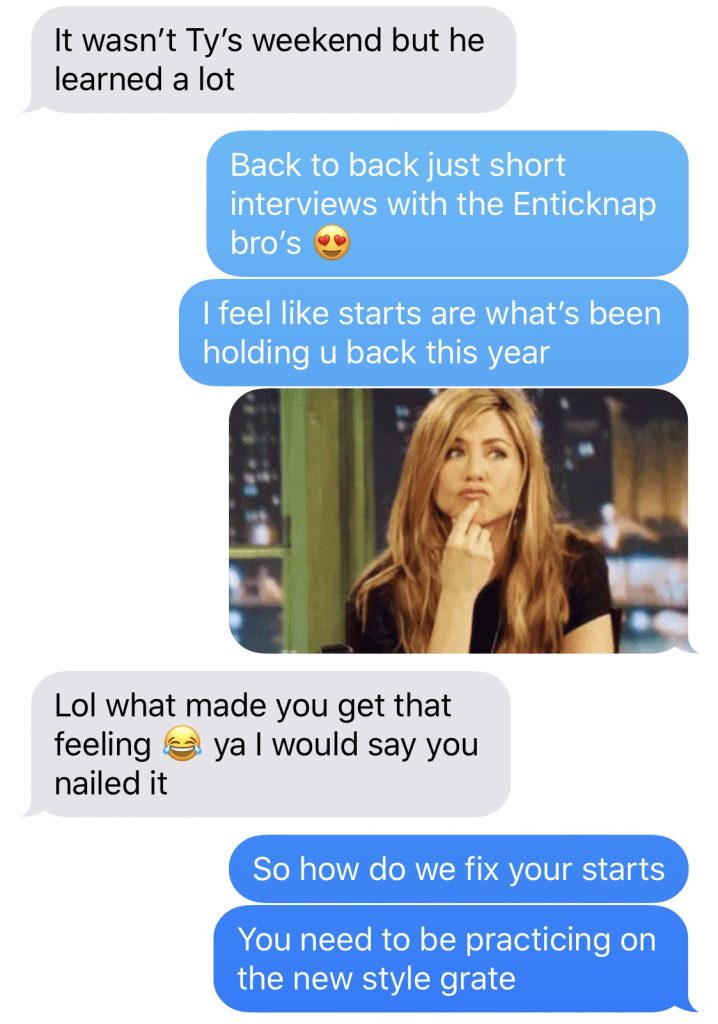Tap the "Lol what made you get that feeling" message
Screen dimensions: 718x1024
click(x=267, y=744)
